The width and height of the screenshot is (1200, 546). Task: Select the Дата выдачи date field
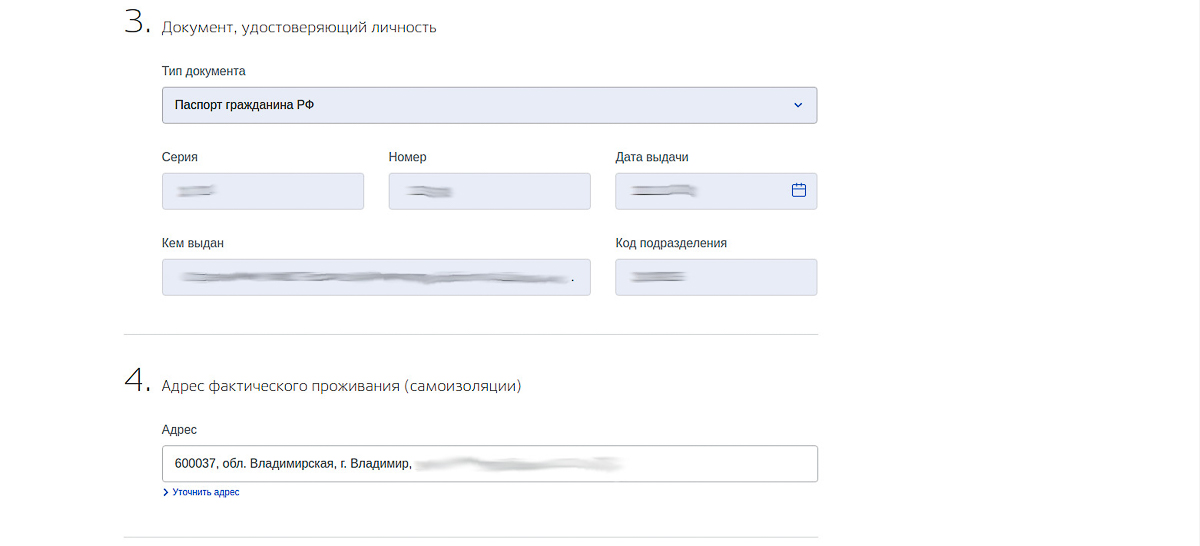(700, 191)
